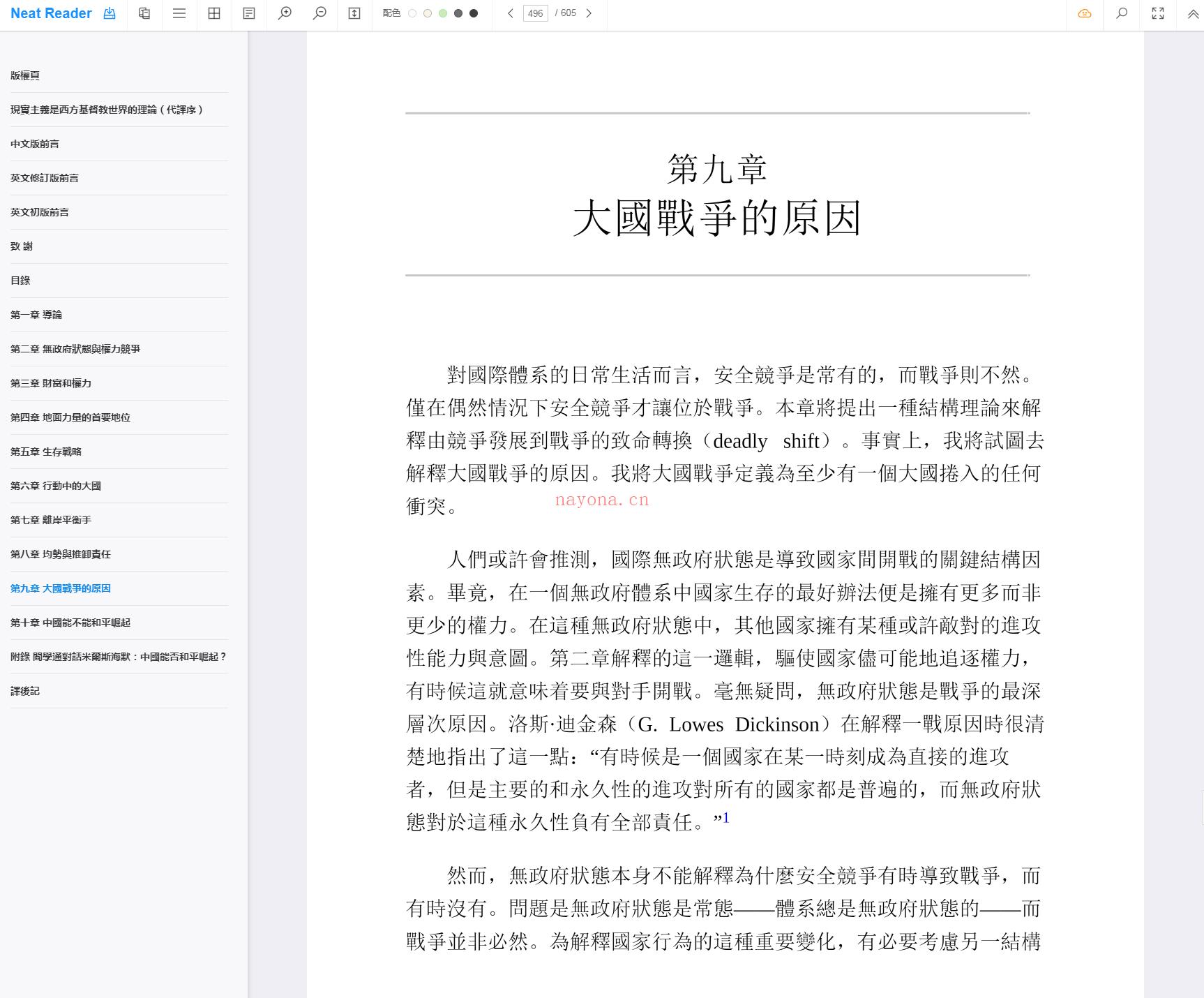This screenshot has height=998, width=1204.
Task: Jump to 第六章 行動中的大國
Action: pos(56,486)
